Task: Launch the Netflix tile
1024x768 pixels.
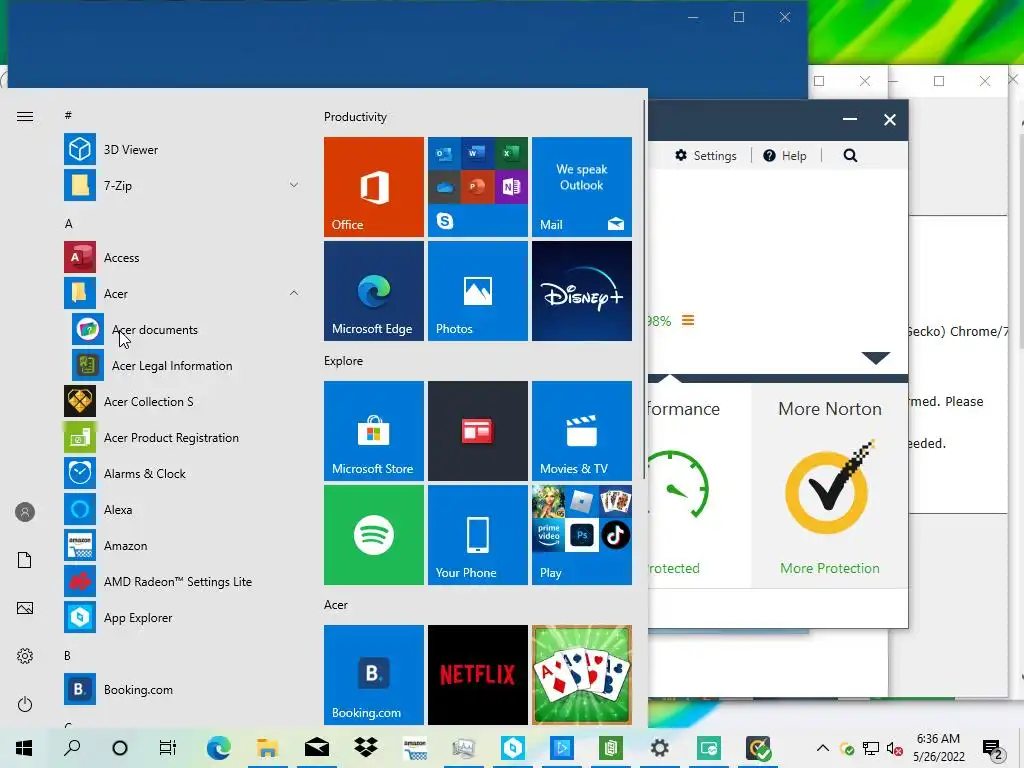Action: (x=478, y=675)
